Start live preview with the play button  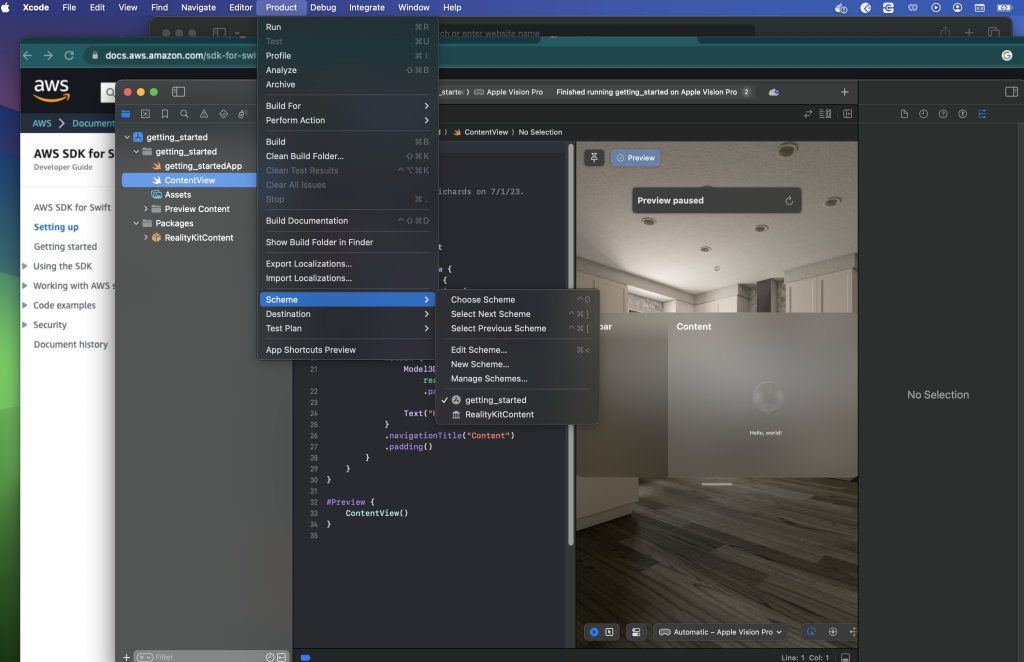pyautogui.click(x=594, y=632)
